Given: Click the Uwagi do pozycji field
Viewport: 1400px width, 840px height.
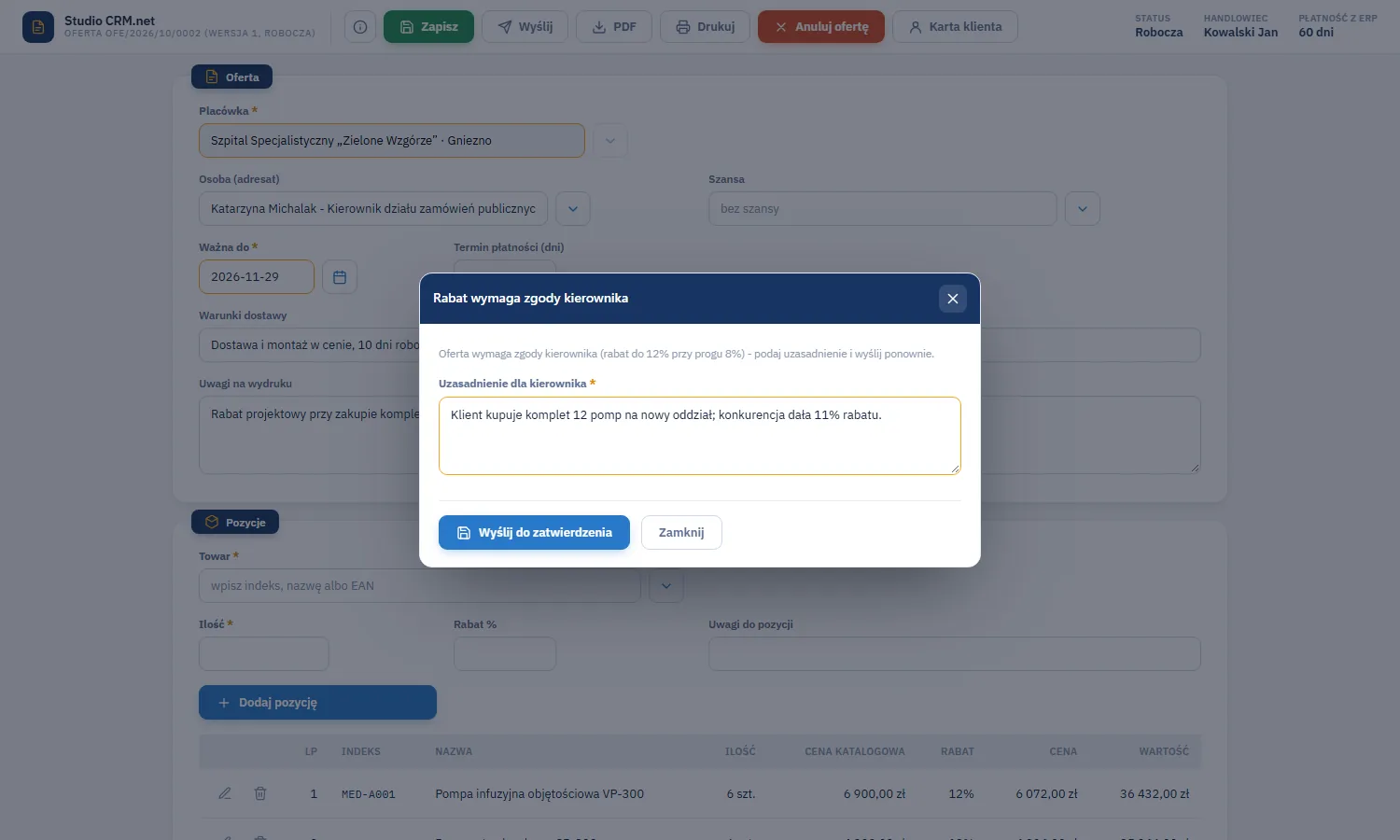Looking at the screenshot, I should tap(955, 654).
